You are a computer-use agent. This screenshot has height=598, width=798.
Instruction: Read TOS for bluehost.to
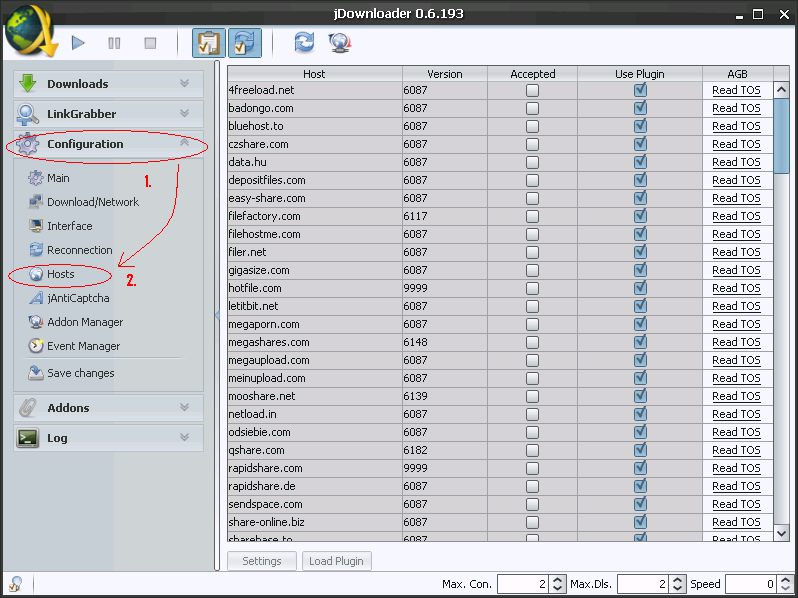click(736, 126)
